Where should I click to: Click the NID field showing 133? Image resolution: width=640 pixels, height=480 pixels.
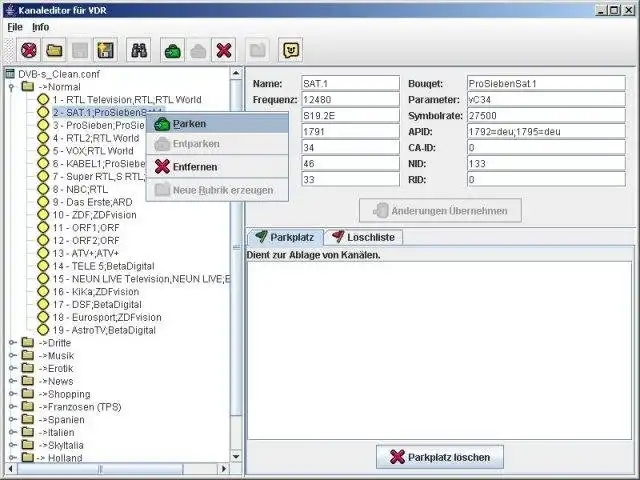(x=546, y=164)
